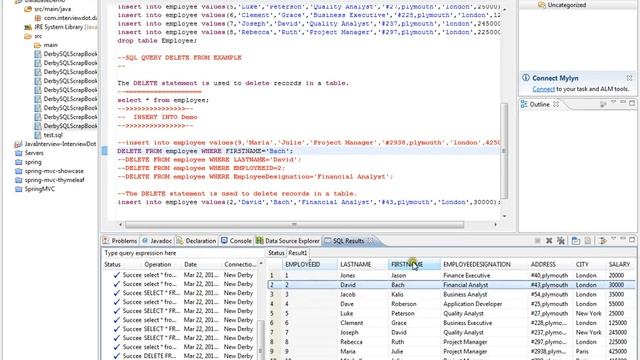Screen dimensions: 640x360
Task: Click the CITY column header
Action: [x=582, y=264]
